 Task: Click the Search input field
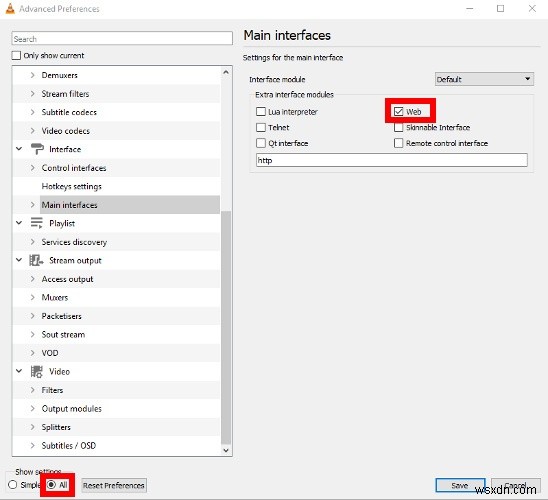coord(122,38)
